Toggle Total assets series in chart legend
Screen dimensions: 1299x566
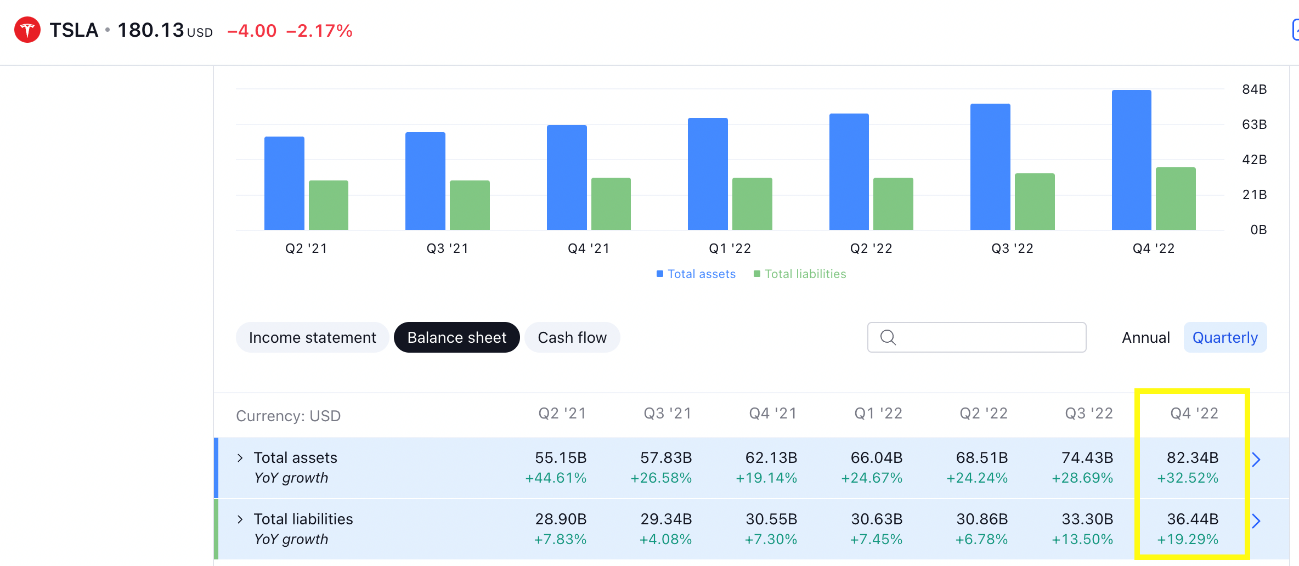701,274
